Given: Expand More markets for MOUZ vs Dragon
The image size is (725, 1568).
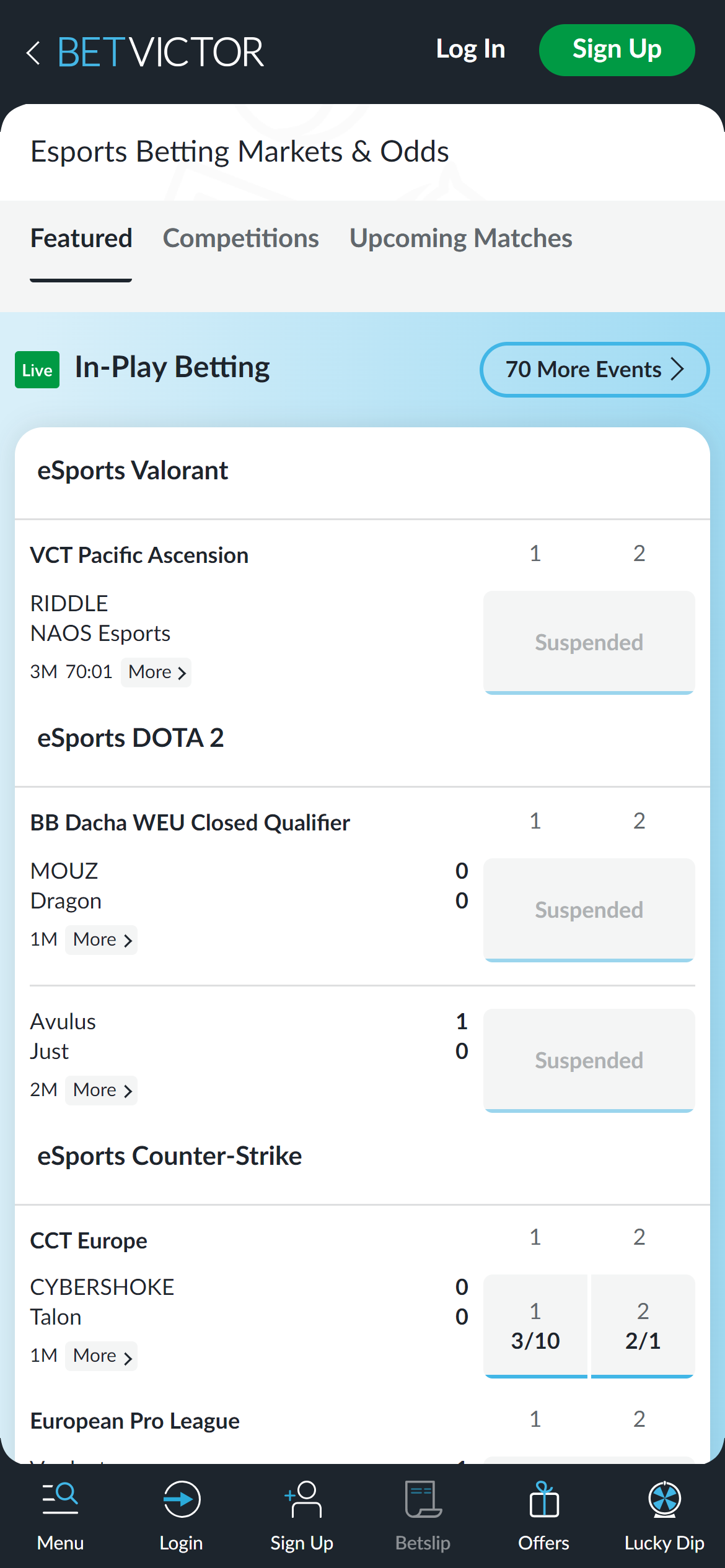Looking at the screenshot, I should tap(101, 939).
